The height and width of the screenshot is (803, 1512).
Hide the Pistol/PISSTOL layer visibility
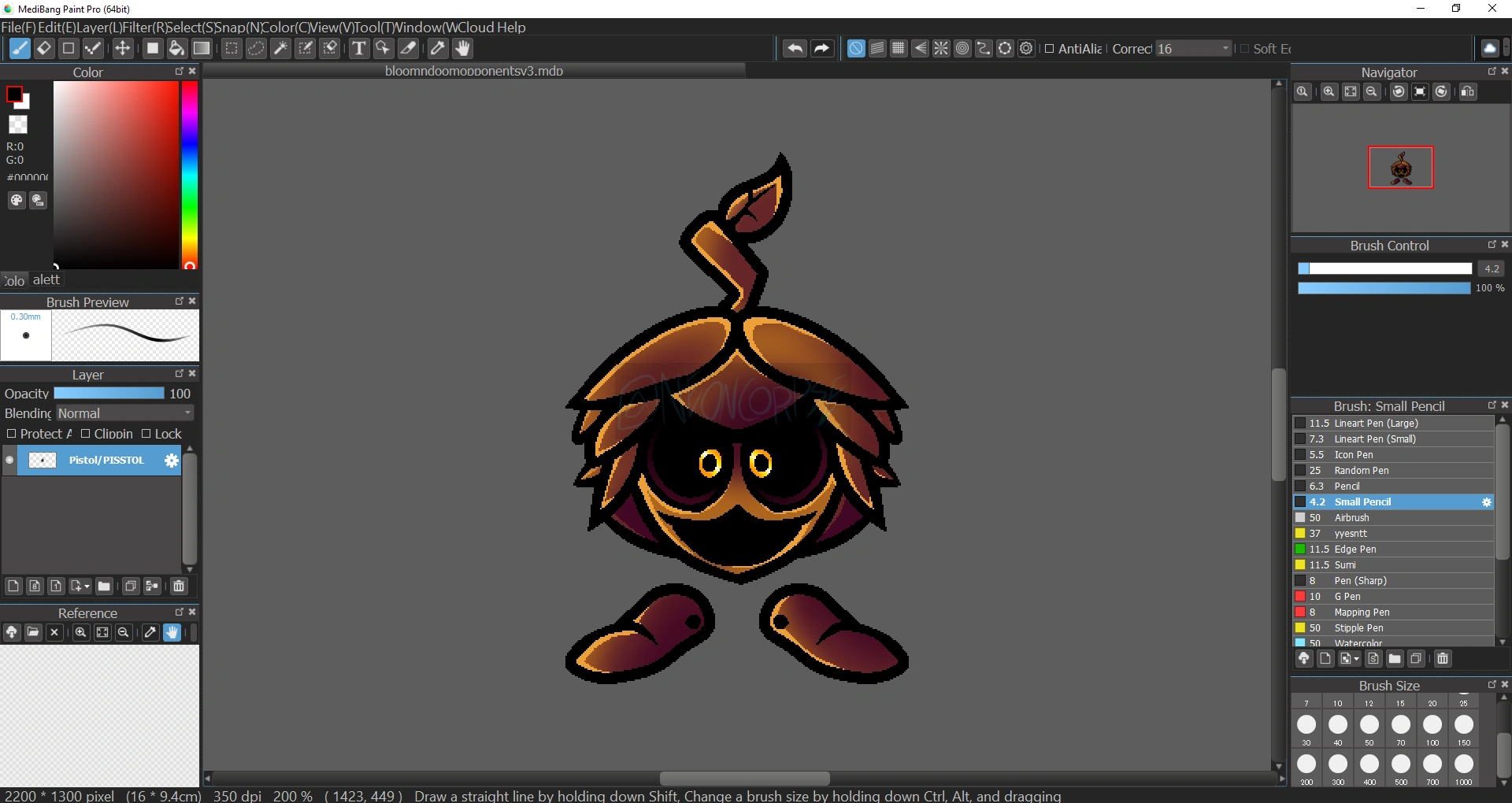coord(9,461)
